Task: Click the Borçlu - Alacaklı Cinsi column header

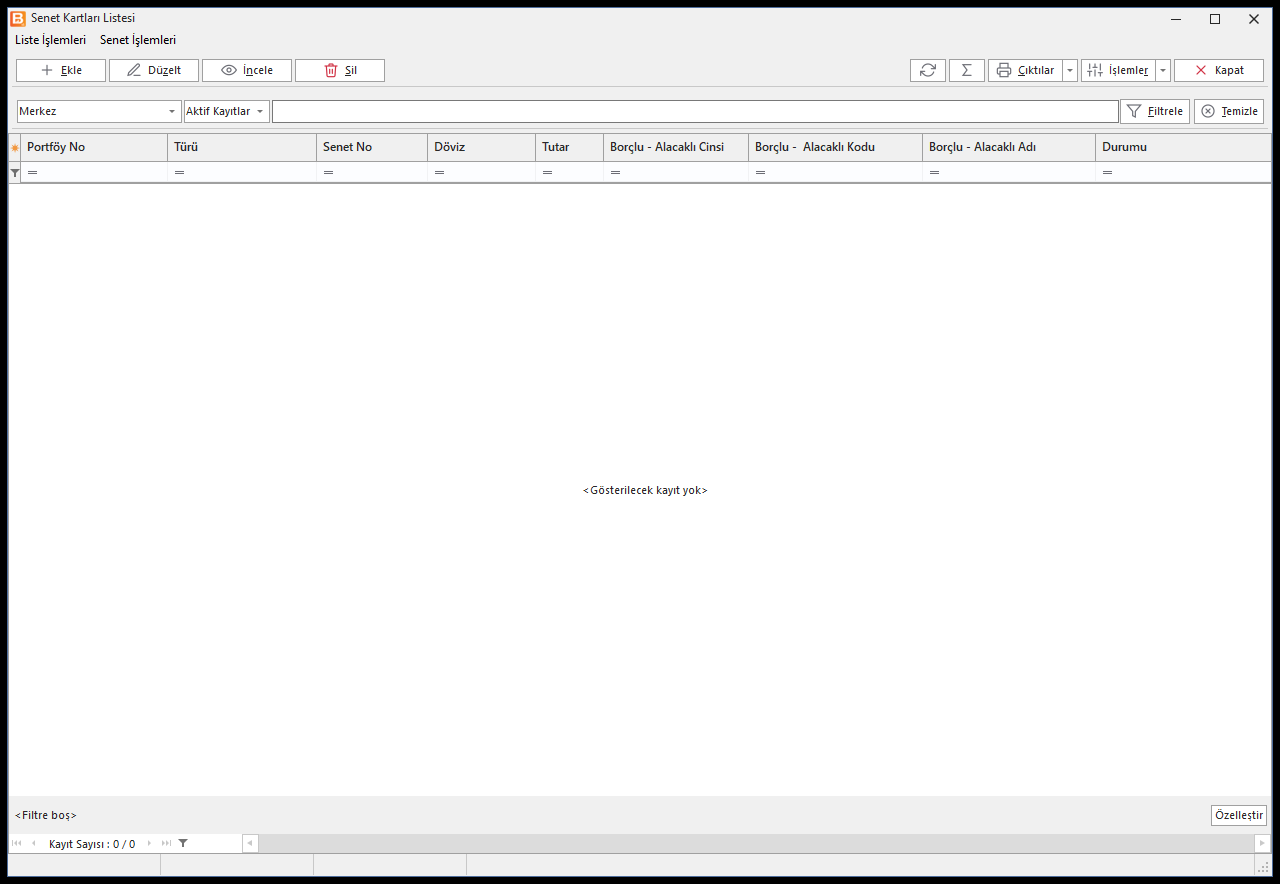Action: [676, 147]
